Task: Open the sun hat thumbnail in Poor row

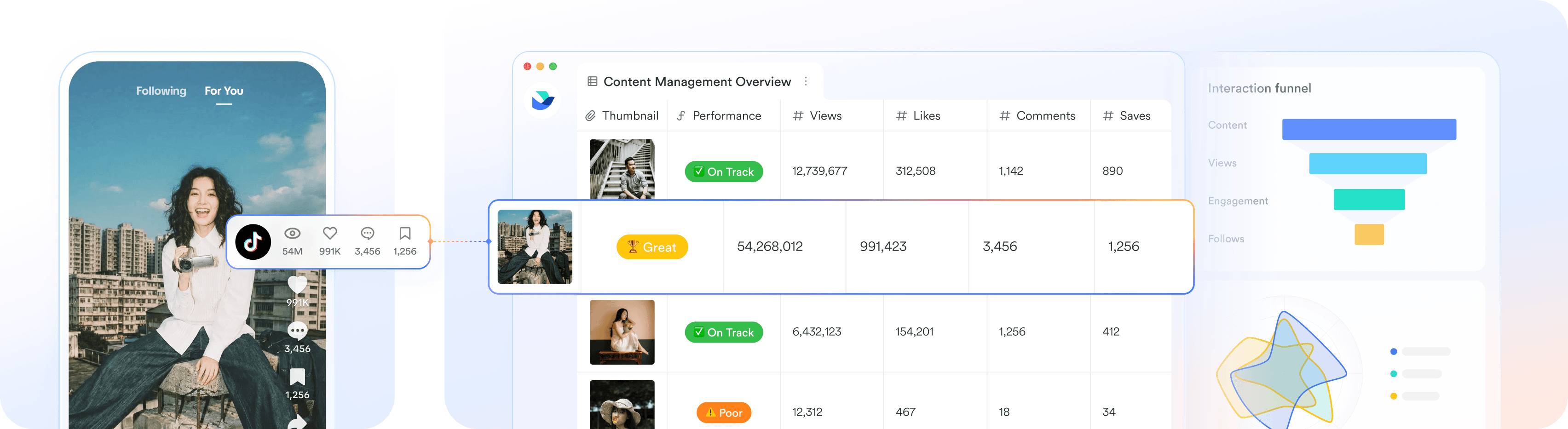Action: [x=622, y=405]
